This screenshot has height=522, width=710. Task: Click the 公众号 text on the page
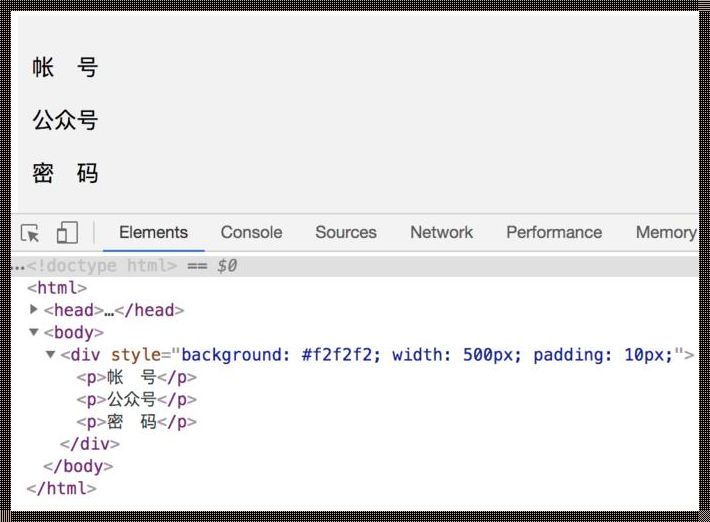coord(66,121)
